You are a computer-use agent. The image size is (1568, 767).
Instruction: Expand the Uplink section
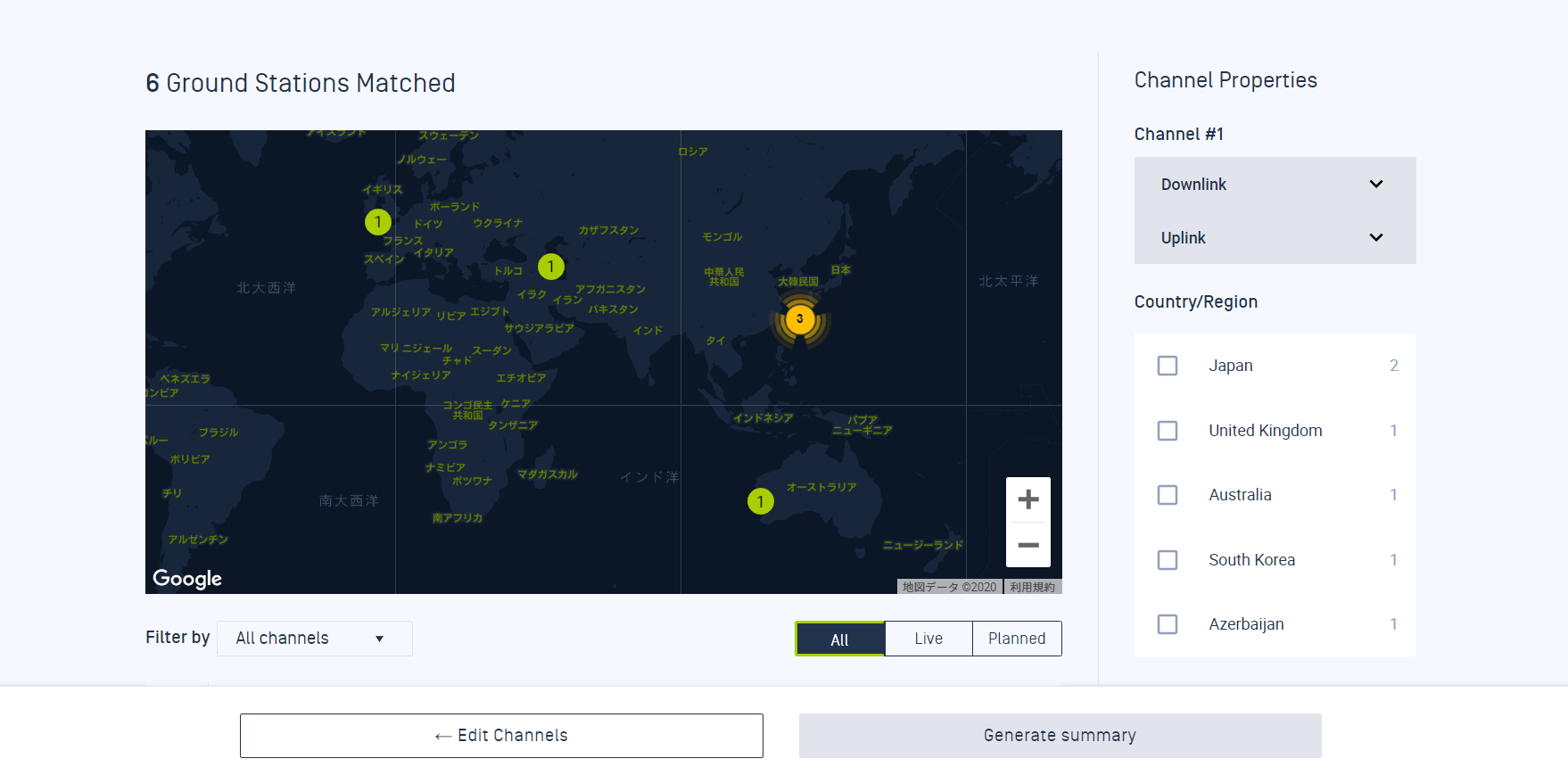click(1275, 237)
